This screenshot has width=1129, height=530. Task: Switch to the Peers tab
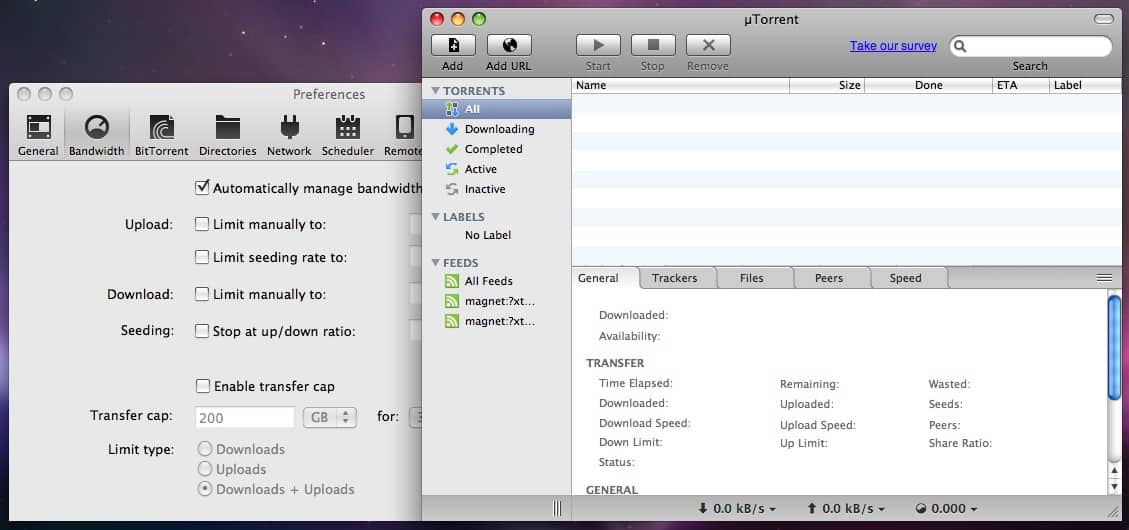829,278
